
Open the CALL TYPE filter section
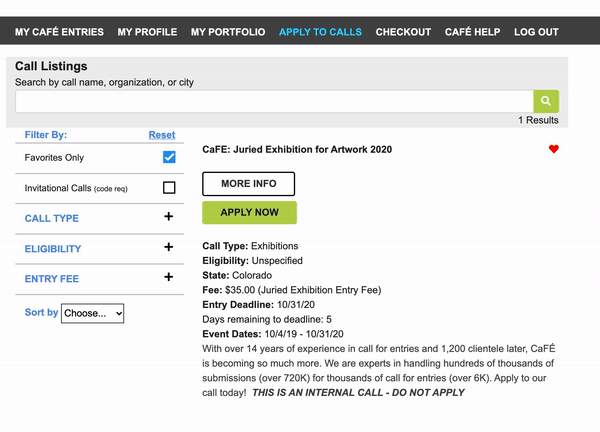tap(52, 218)
